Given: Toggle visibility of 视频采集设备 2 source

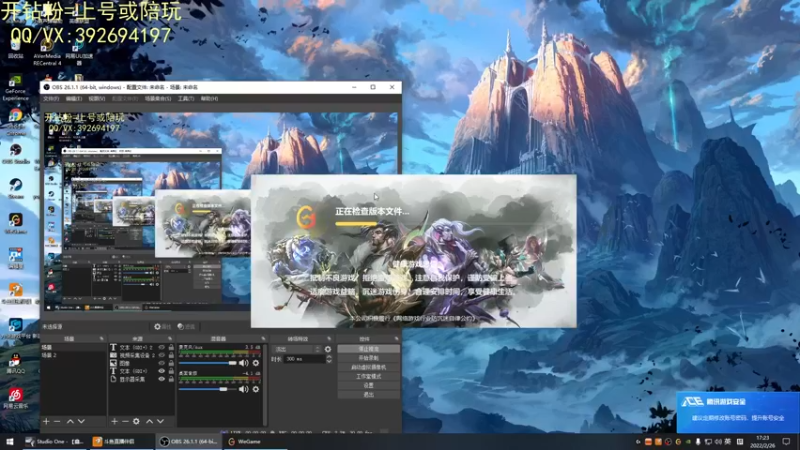Looking at the screenshot, I should coord(162,355).
